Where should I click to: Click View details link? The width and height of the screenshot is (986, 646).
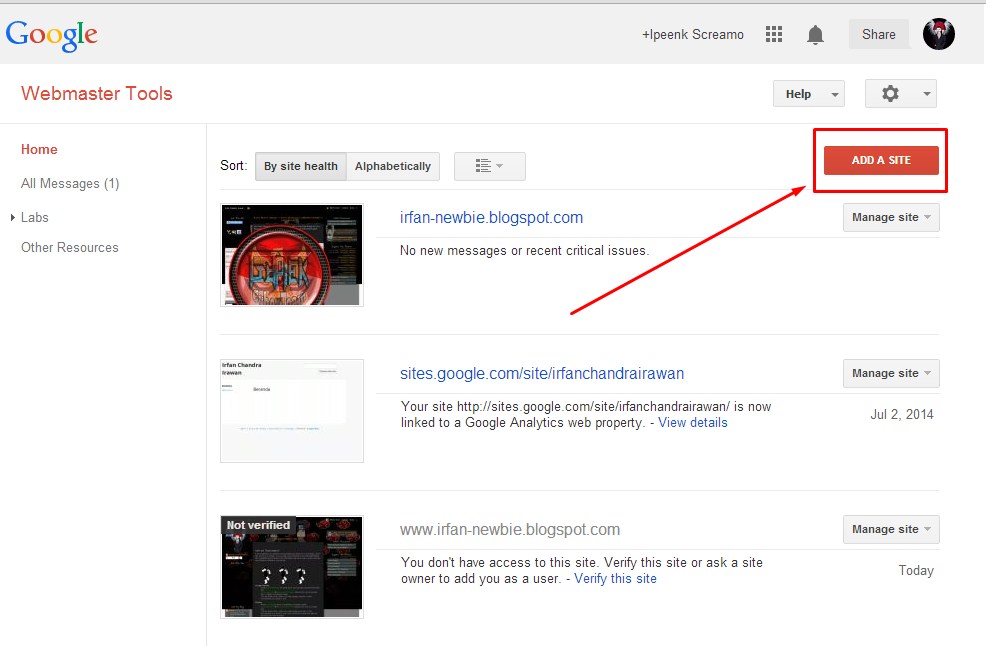pos(692,423)
